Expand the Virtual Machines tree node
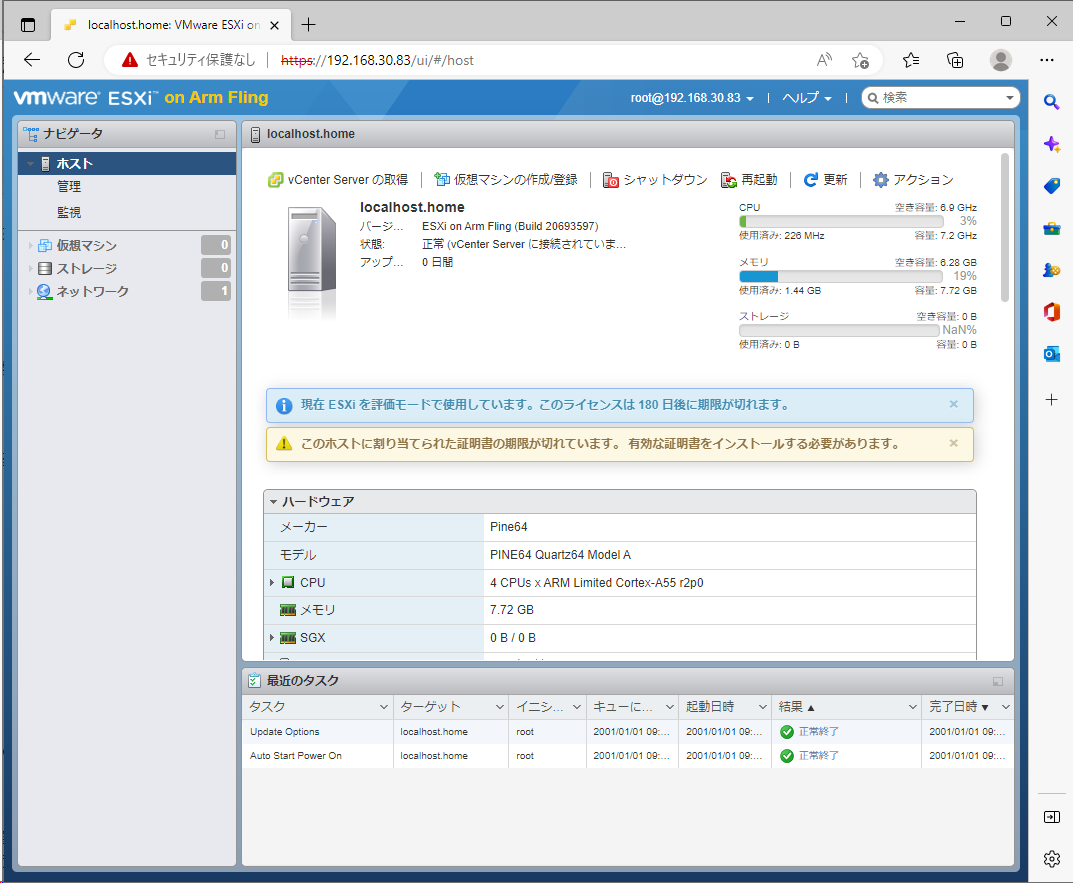Image resolution: width=1073 pixels, height=883 pixels. tap(30, 245)
